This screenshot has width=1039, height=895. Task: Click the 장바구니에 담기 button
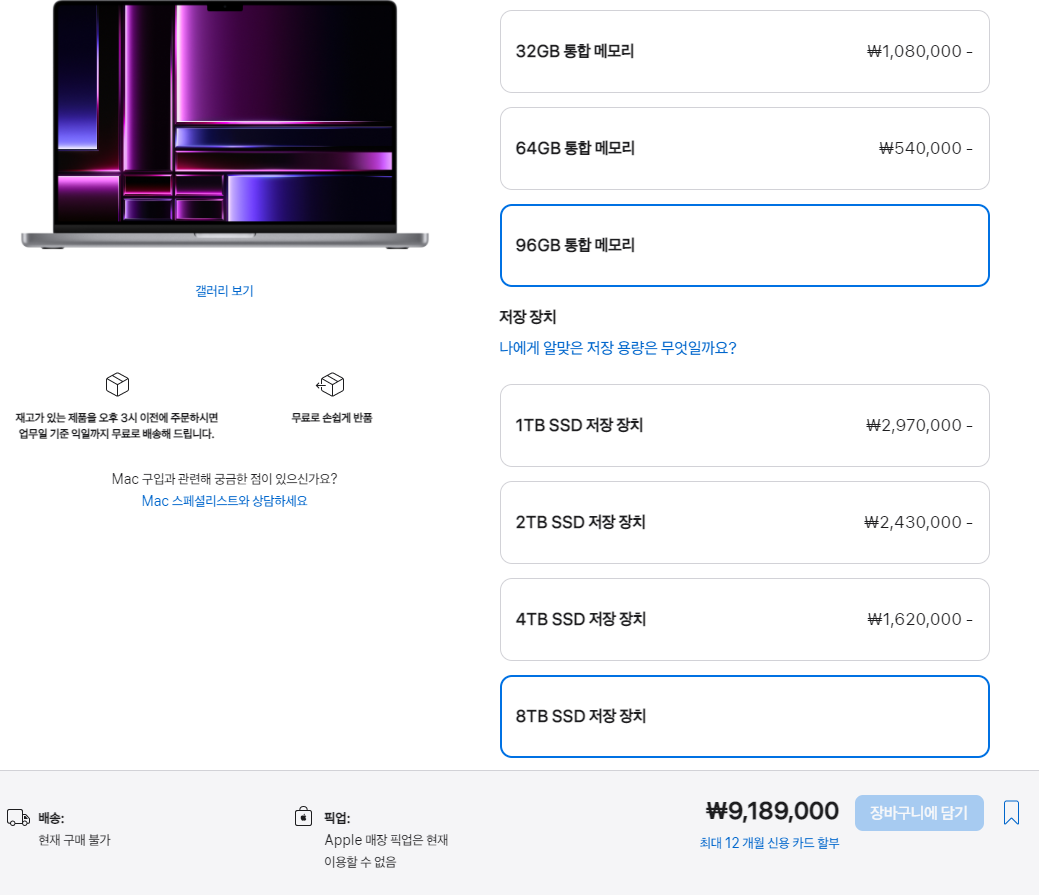click(x=919, y=813)
